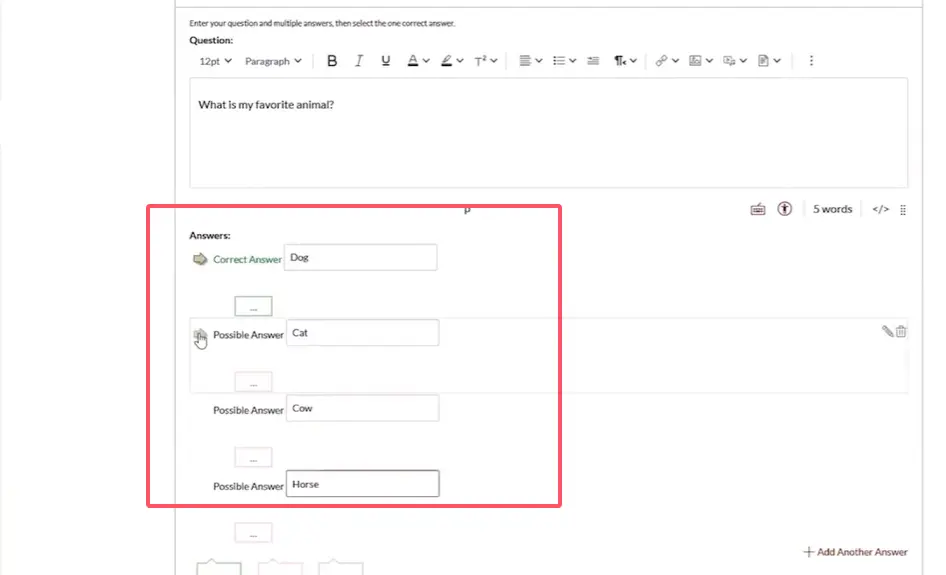
Task: Open the more toolbar options menu
Action: (811, 61)
